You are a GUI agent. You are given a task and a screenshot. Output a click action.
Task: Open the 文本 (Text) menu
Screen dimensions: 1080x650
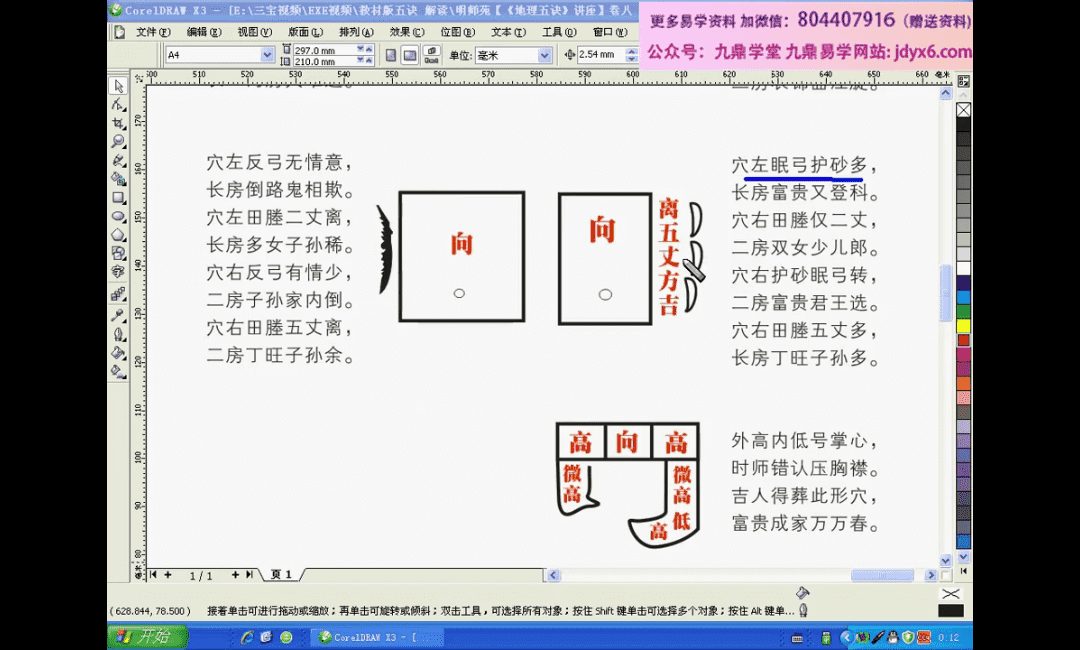click(505, 32)
